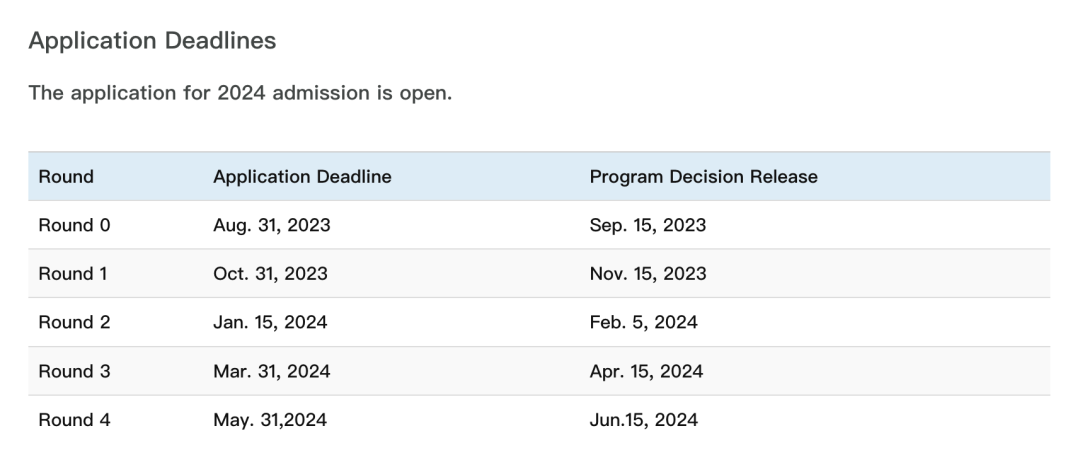Select the Round 3 row label
The image size is (1080, 455).
[x=74, y=371]
